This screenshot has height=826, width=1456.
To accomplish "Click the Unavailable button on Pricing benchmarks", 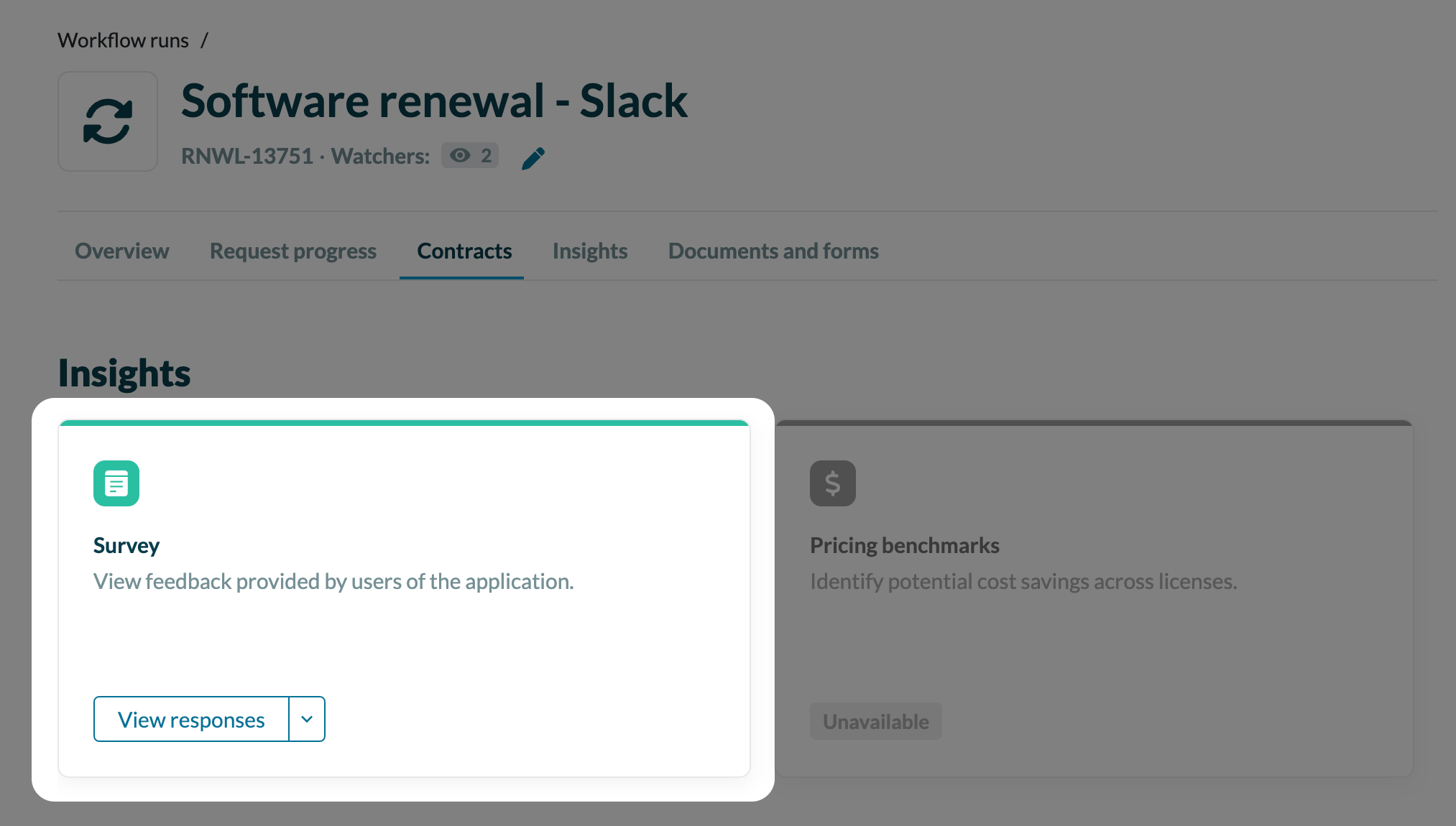I will [876, 721].
